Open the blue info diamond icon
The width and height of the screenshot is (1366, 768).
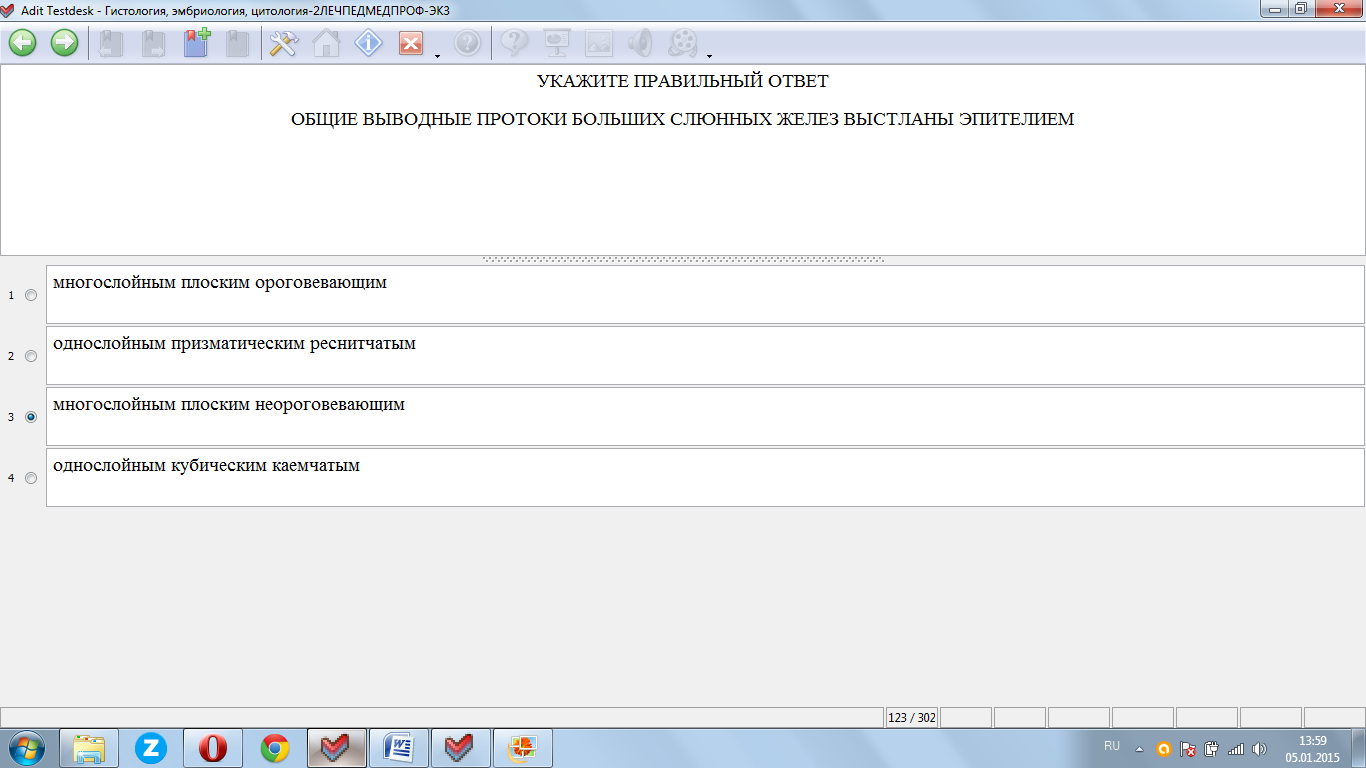tap(369, 43)
